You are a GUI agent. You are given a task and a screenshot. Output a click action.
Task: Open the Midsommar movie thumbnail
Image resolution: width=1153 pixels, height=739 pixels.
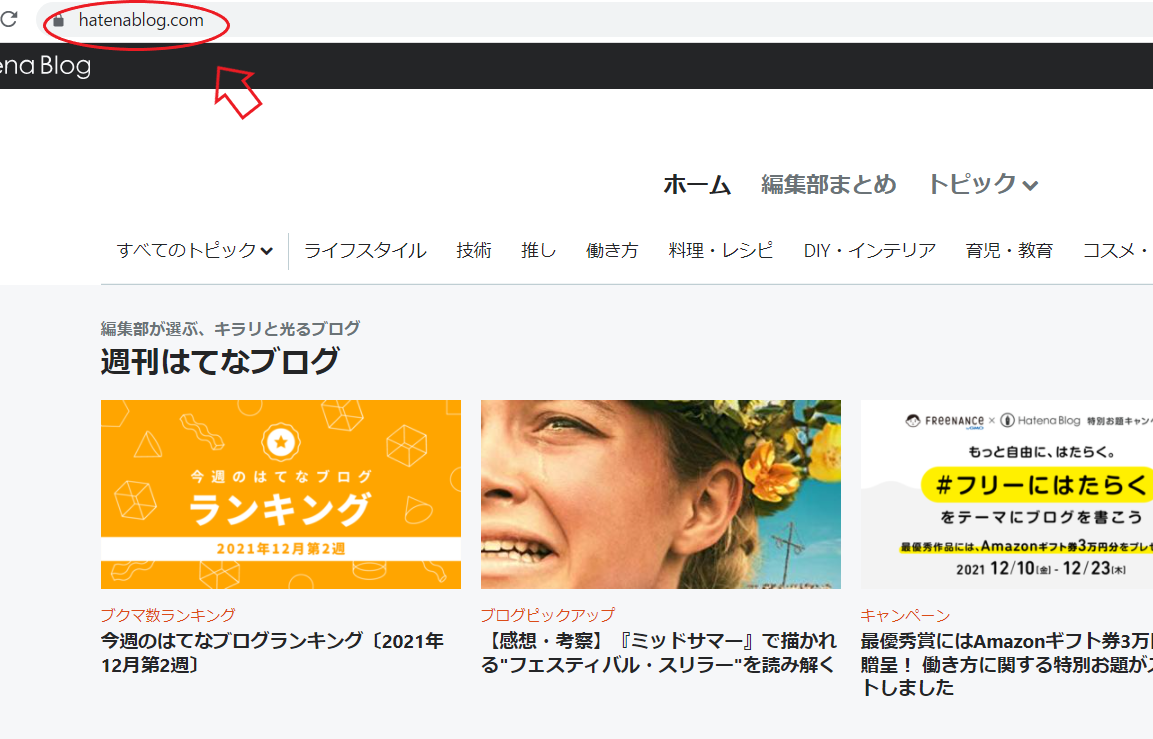[x=661, y=494]
